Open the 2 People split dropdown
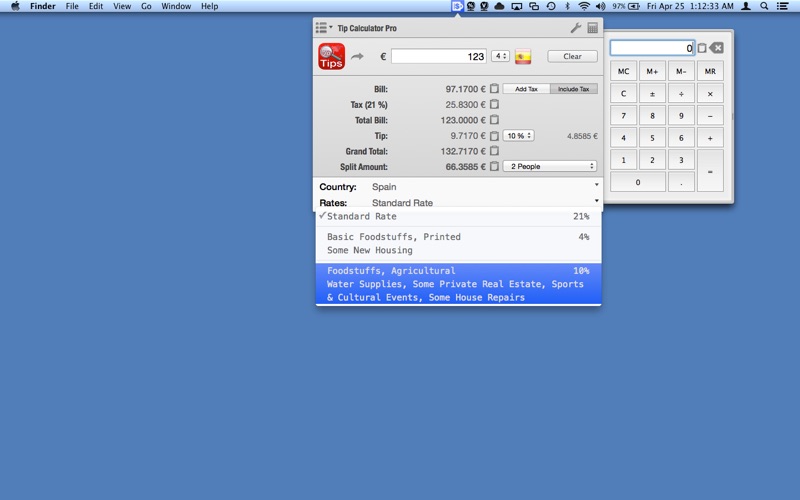Viewport: 800px width, 500px height. pyautogui.click(x=550, y=166)
